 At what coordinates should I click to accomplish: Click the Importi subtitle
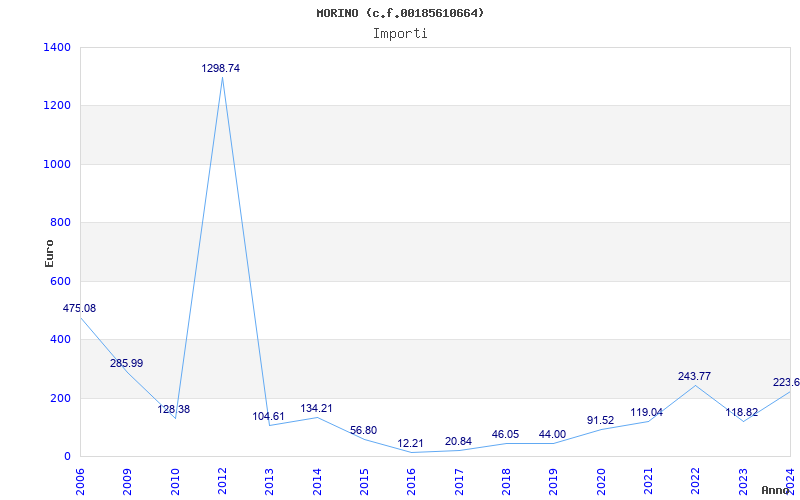tap(400, 34)
